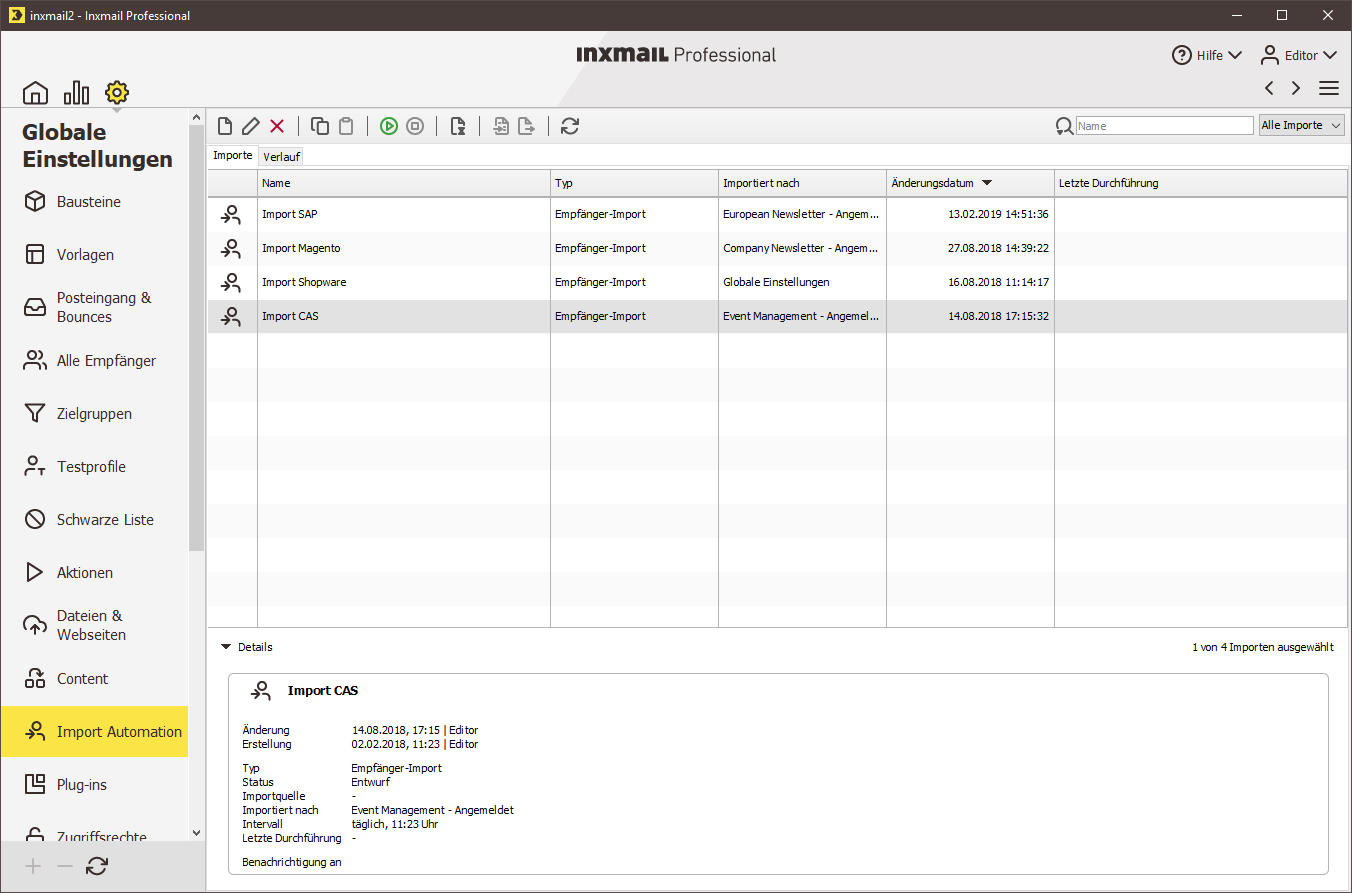Sort by Letzte Durchführung column header
Image resolution: width=1352 pixels, height=893 pixels.
(1200, 183)
